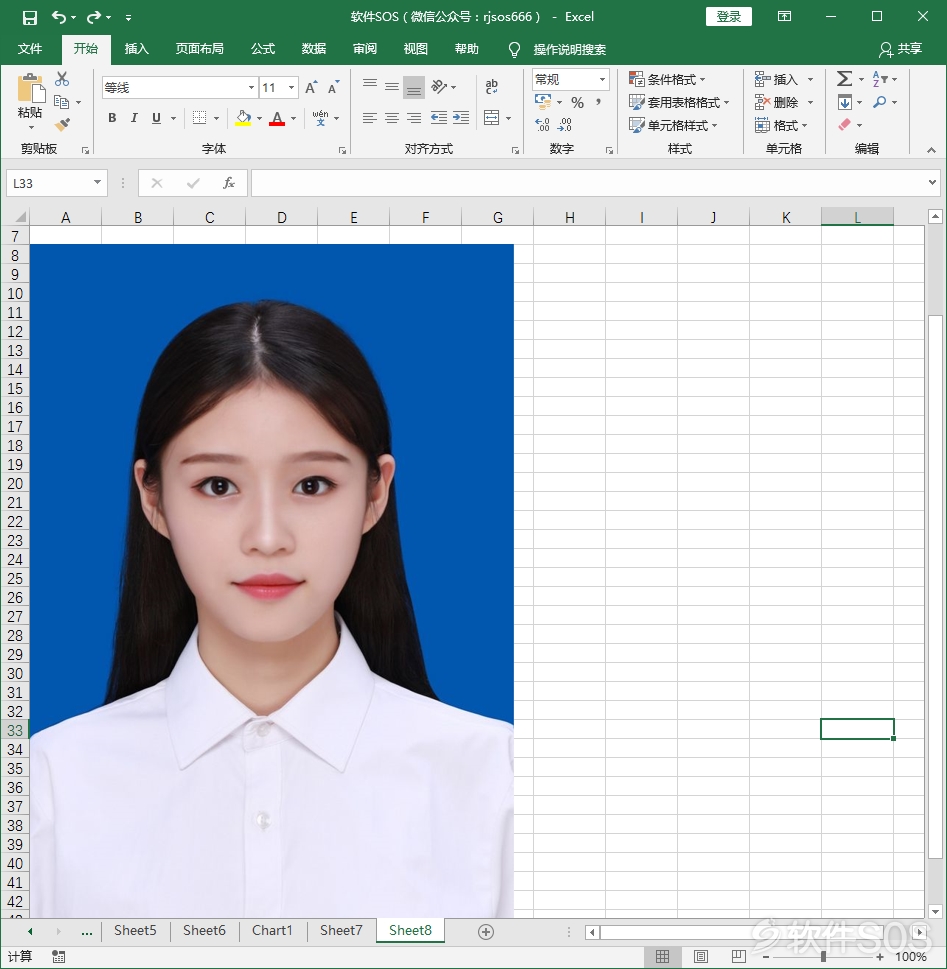Switch to the Sheet5 tab
The height and width of the screenshot is (969, 947).
click(x=135, y=930)
